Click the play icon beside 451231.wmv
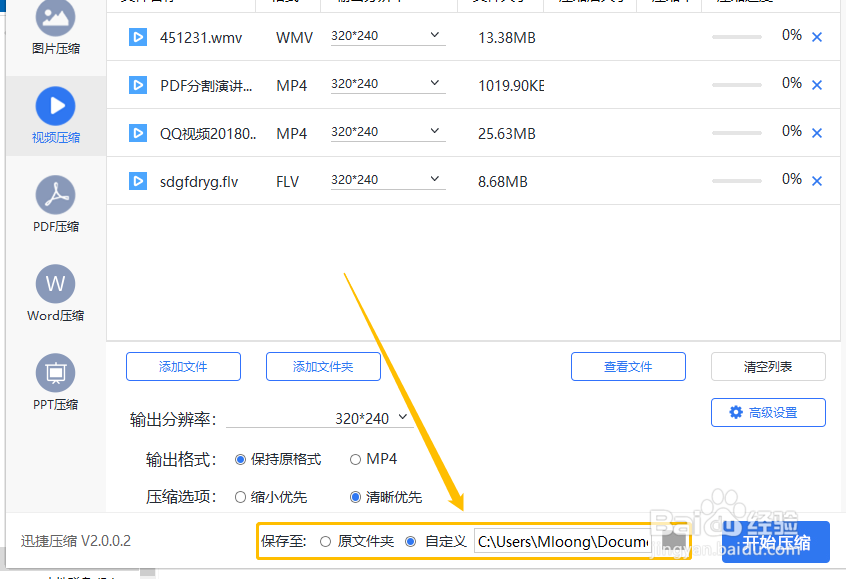 [x=138, y=37]
